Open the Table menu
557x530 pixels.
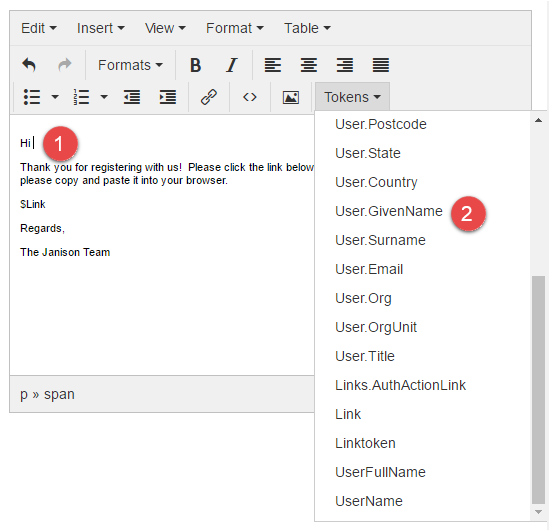point(307,28)
